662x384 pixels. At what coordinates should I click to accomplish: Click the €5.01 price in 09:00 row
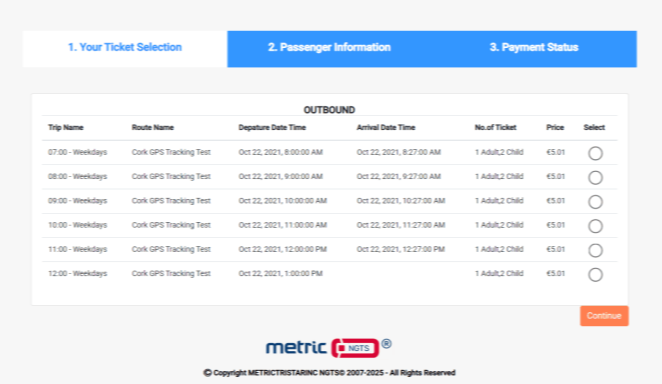coord(555,201)
